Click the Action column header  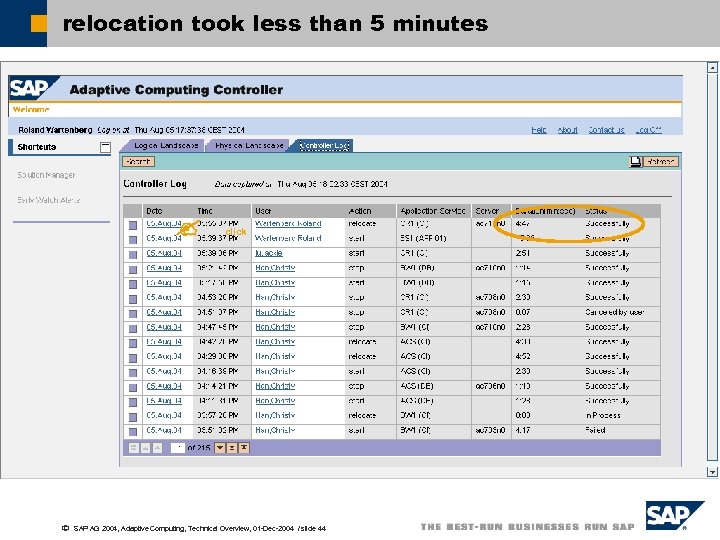pos(360,211)
